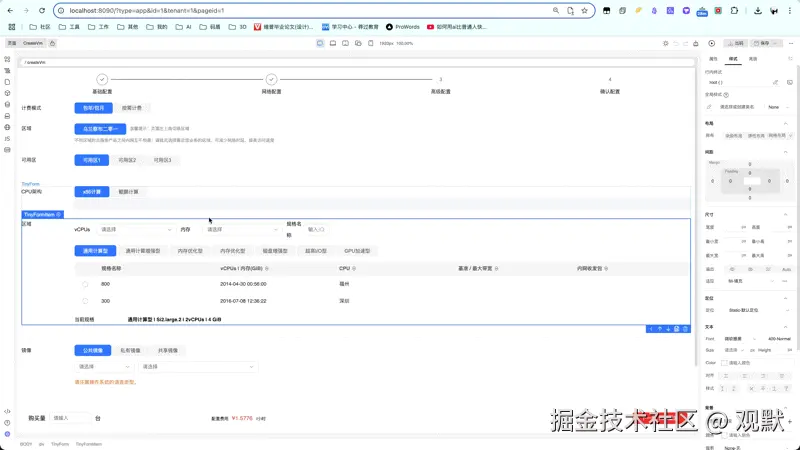The height and width of the screenshot is (450, 800).
Task: Select the radio button in the 800 row
Action: click(85, 284)
